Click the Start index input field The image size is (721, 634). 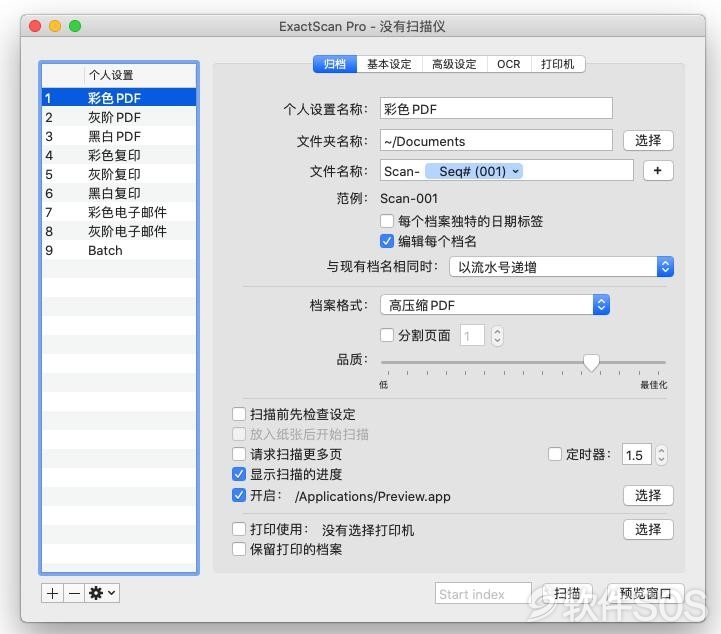483,594
